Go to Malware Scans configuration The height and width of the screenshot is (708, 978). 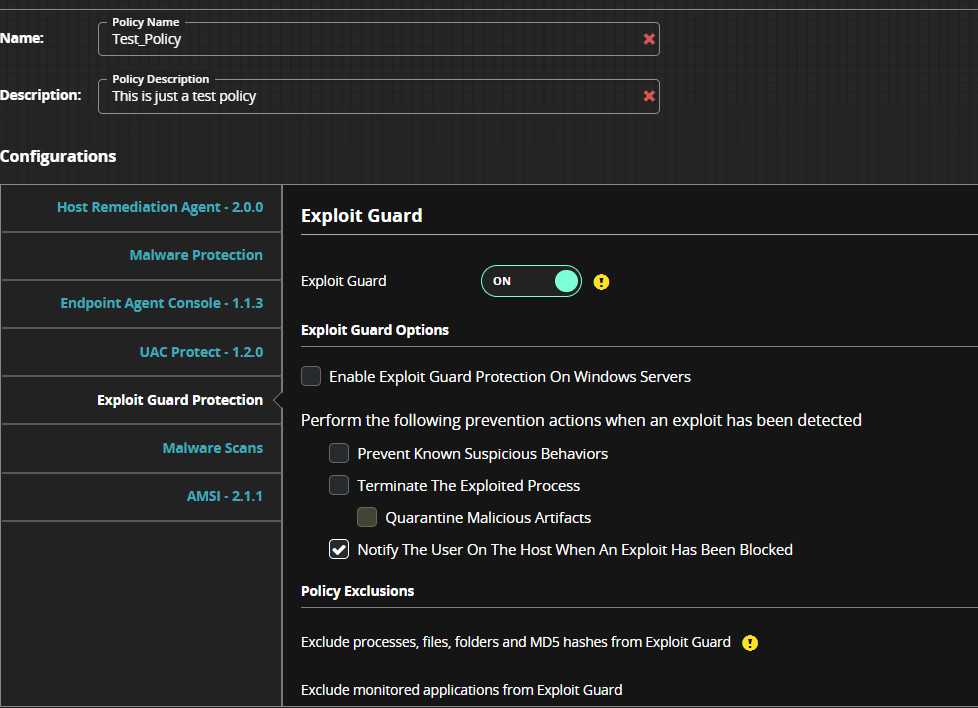click(213, 448)
